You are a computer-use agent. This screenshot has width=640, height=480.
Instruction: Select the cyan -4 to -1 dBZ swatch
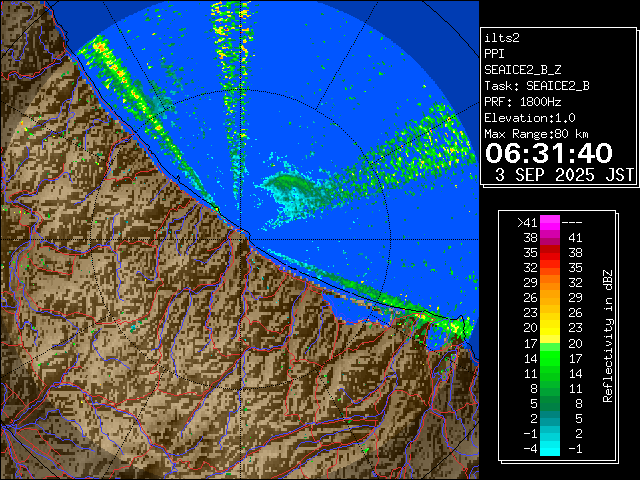550,447
